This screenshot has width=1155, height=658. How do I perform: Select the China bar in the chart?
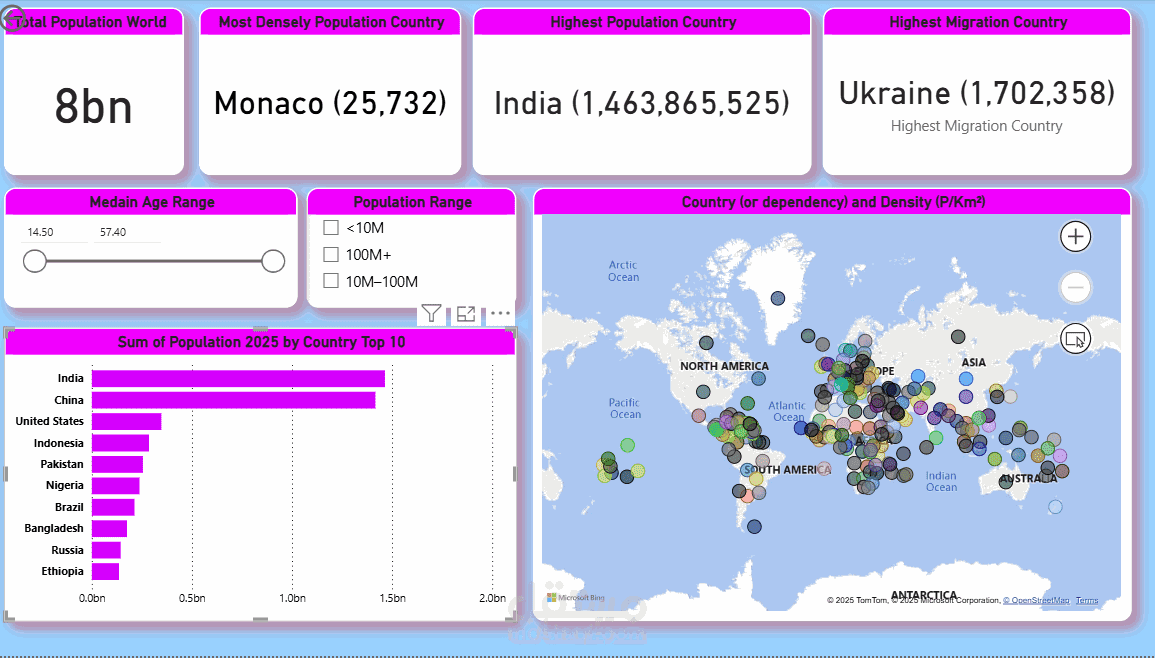click(234, 400)
